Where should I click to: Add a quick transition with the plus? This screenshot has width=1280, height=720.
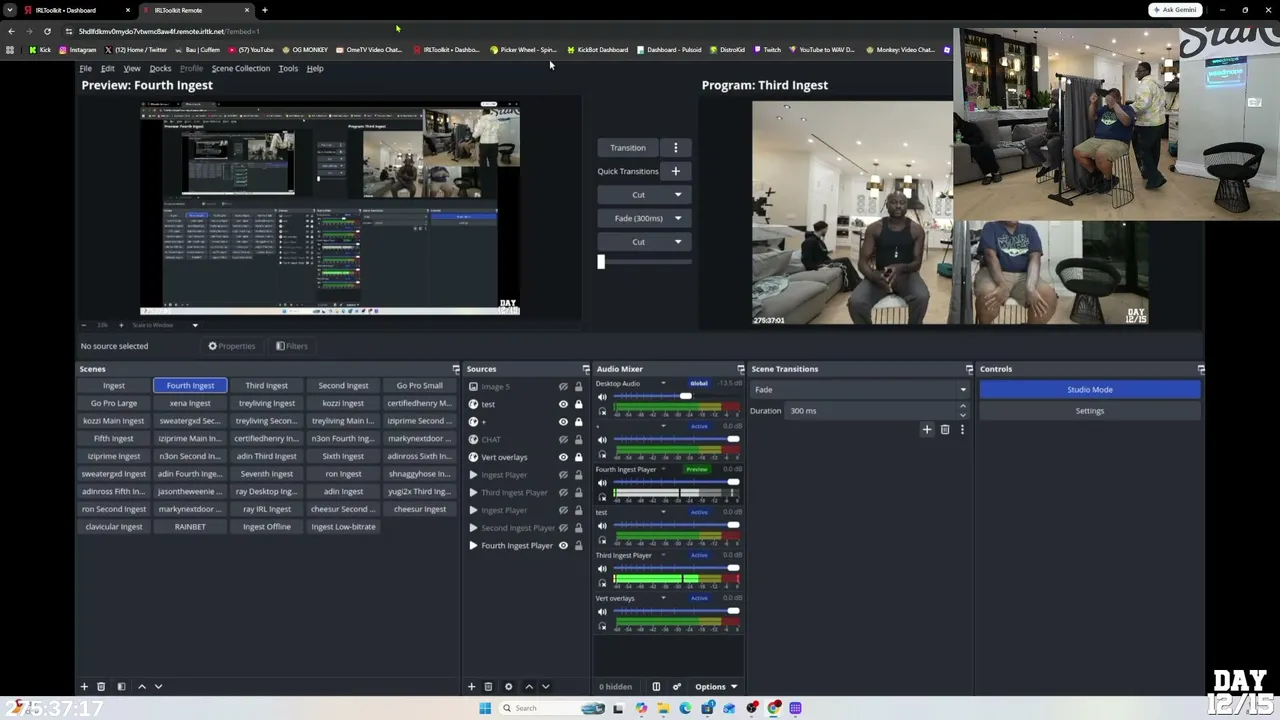[675, 171]
